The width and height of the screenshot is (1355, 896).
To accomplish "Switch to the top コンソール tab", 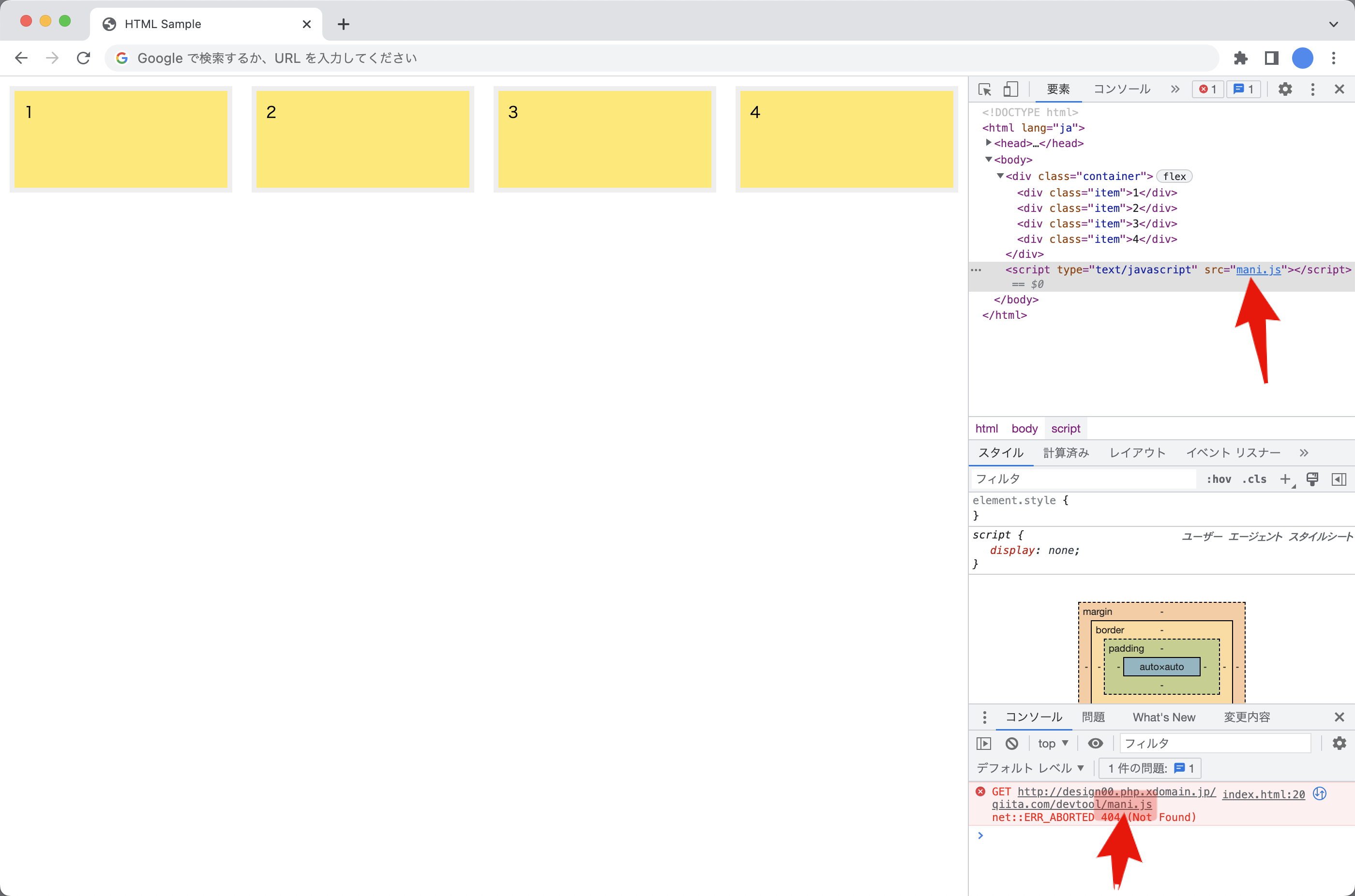I will (x=1122, y=89).
